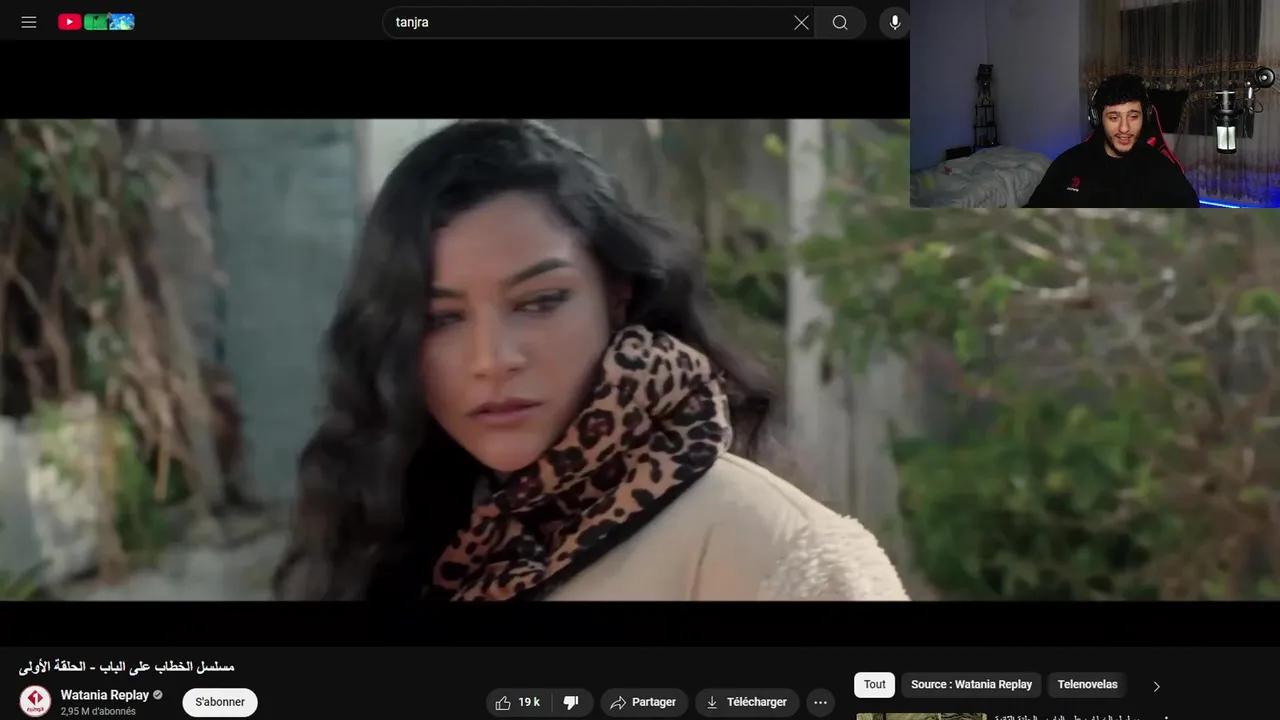The width and height of the screenshot is (1280, 720).
Task: Like the video with 19 k
Action: (x=518, y=702)
